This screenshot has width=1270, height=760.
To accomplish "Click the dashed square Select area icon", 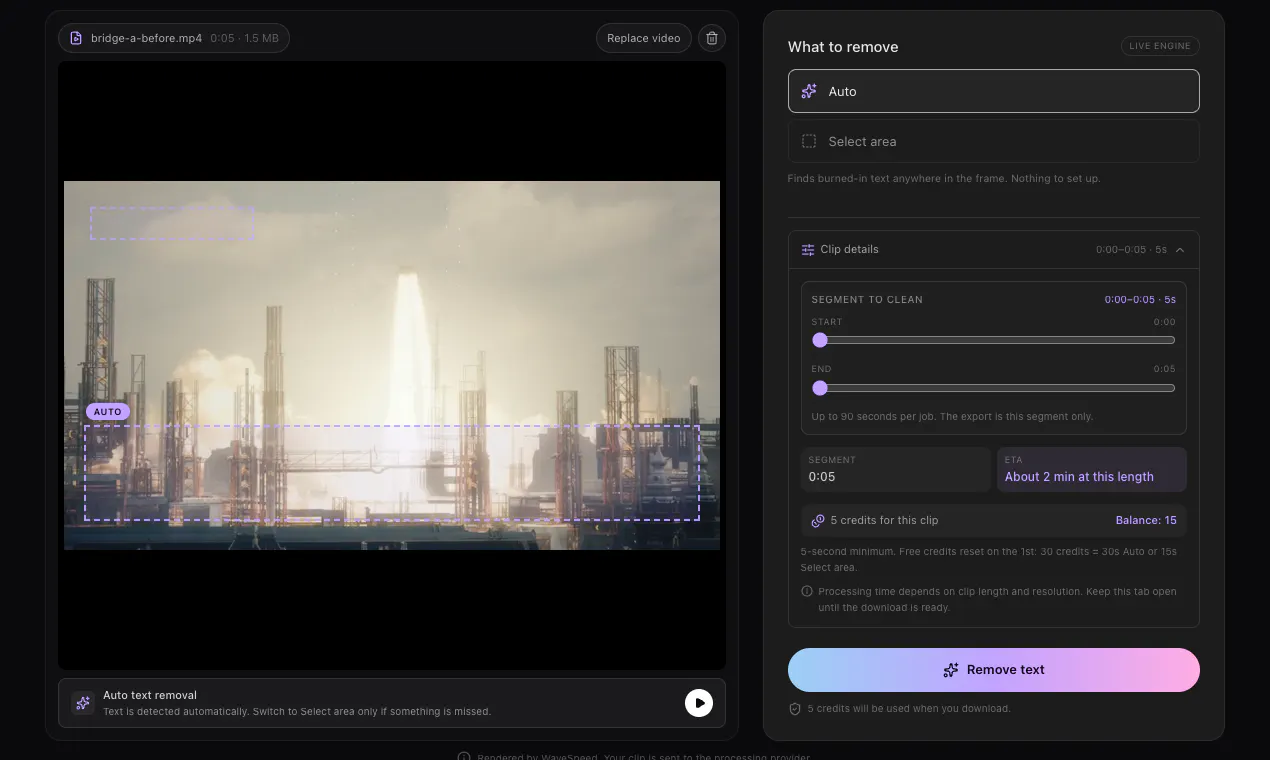I will click(809, 141).
